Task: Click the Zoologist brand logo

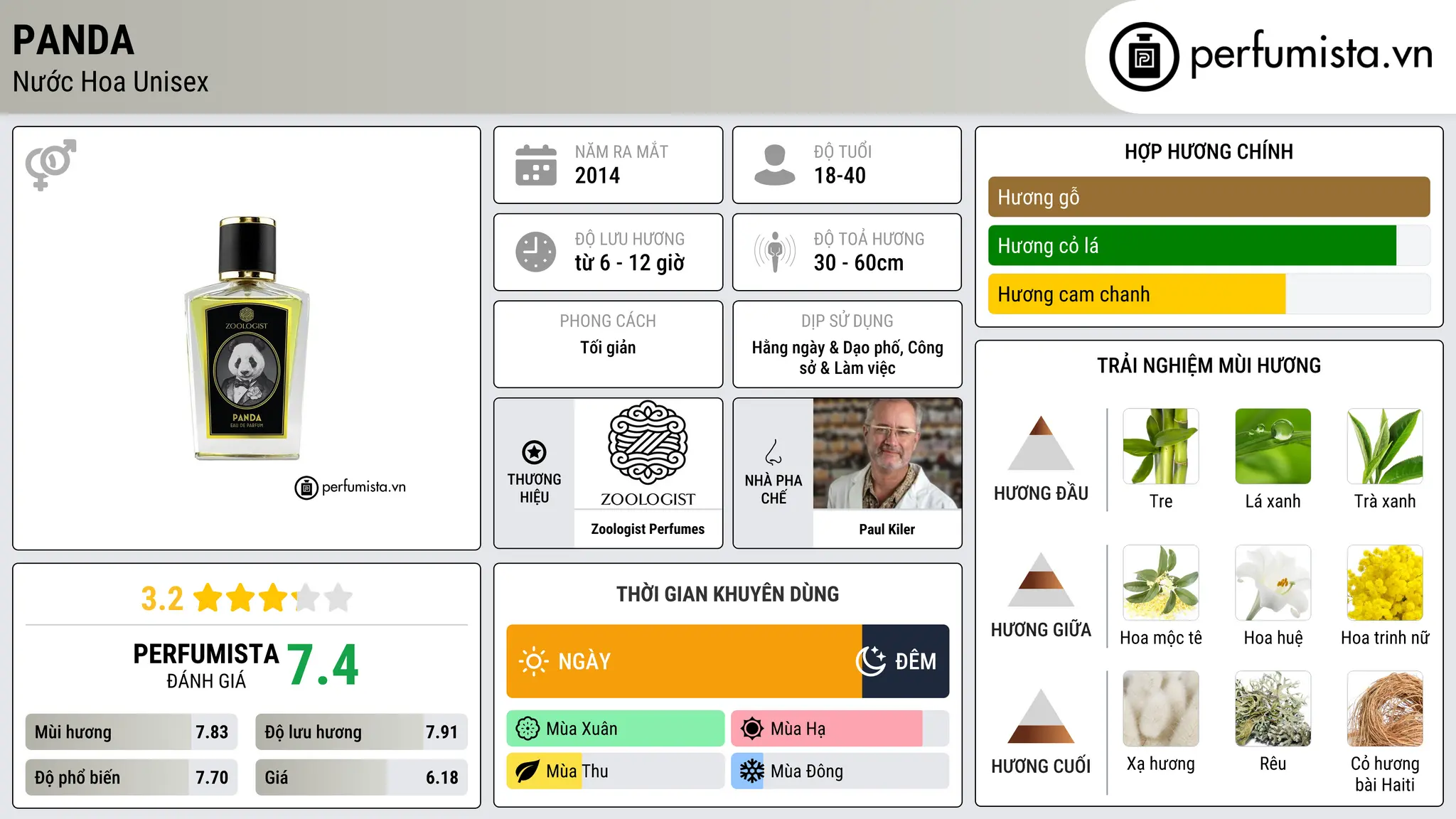Action: coord(648,454)
